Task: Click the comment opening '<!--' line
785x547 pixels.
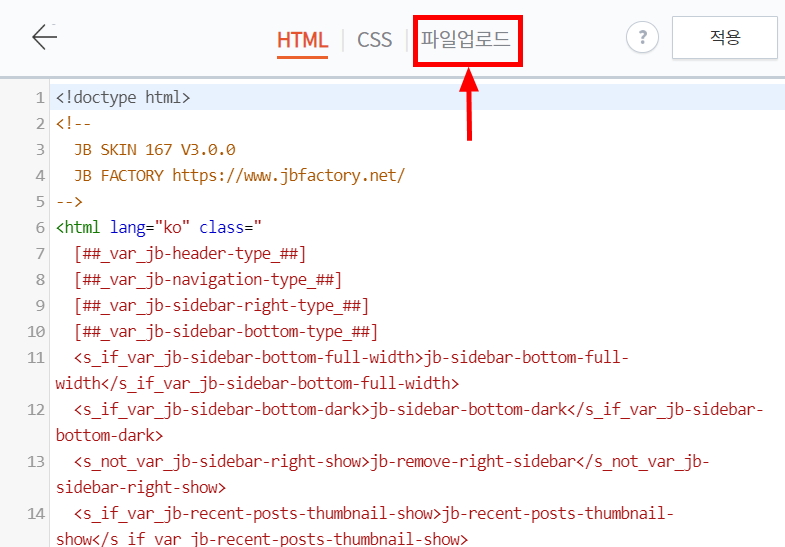Action: click(73, 124)
